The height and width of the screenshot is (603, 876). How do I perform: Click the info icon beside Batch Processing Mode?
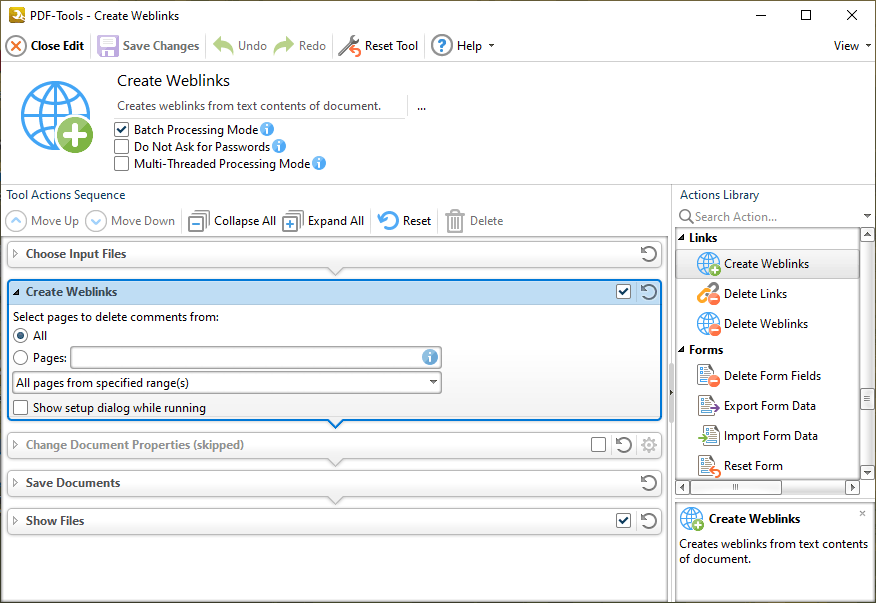click(267, 130)
